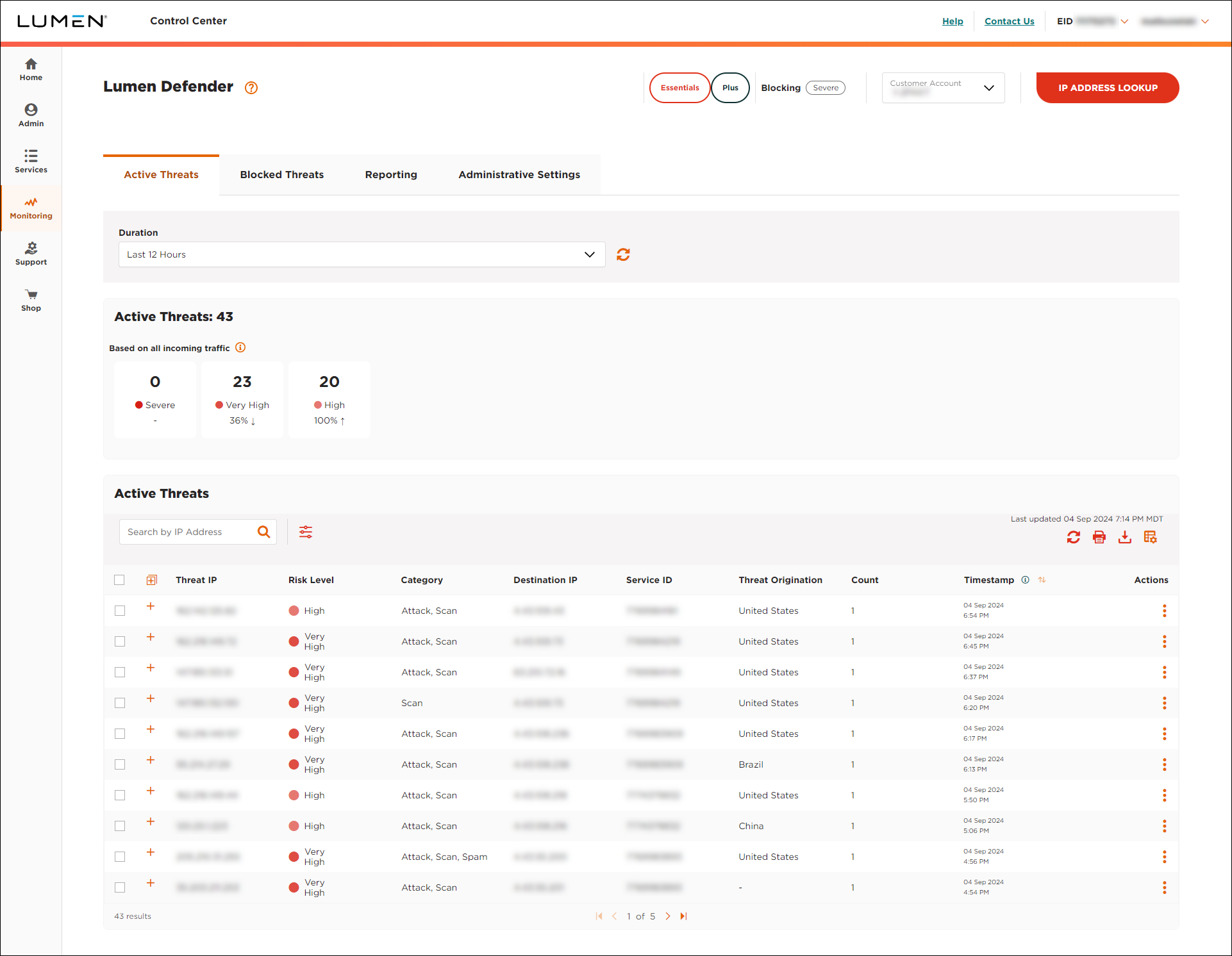
Task: Open actions menu for 4:54 PM threat
Action: pyautogui.click(x=1165, y=887)
